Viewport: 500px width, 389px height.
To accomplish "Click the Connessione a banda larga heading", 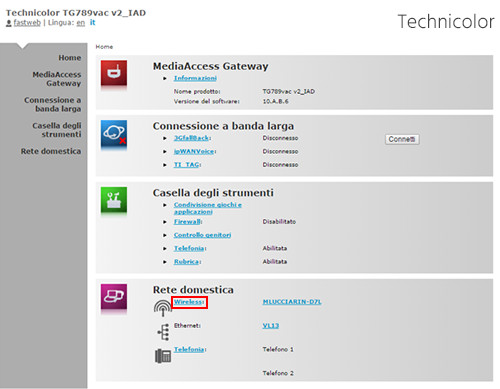I will (x=223, y=126).
